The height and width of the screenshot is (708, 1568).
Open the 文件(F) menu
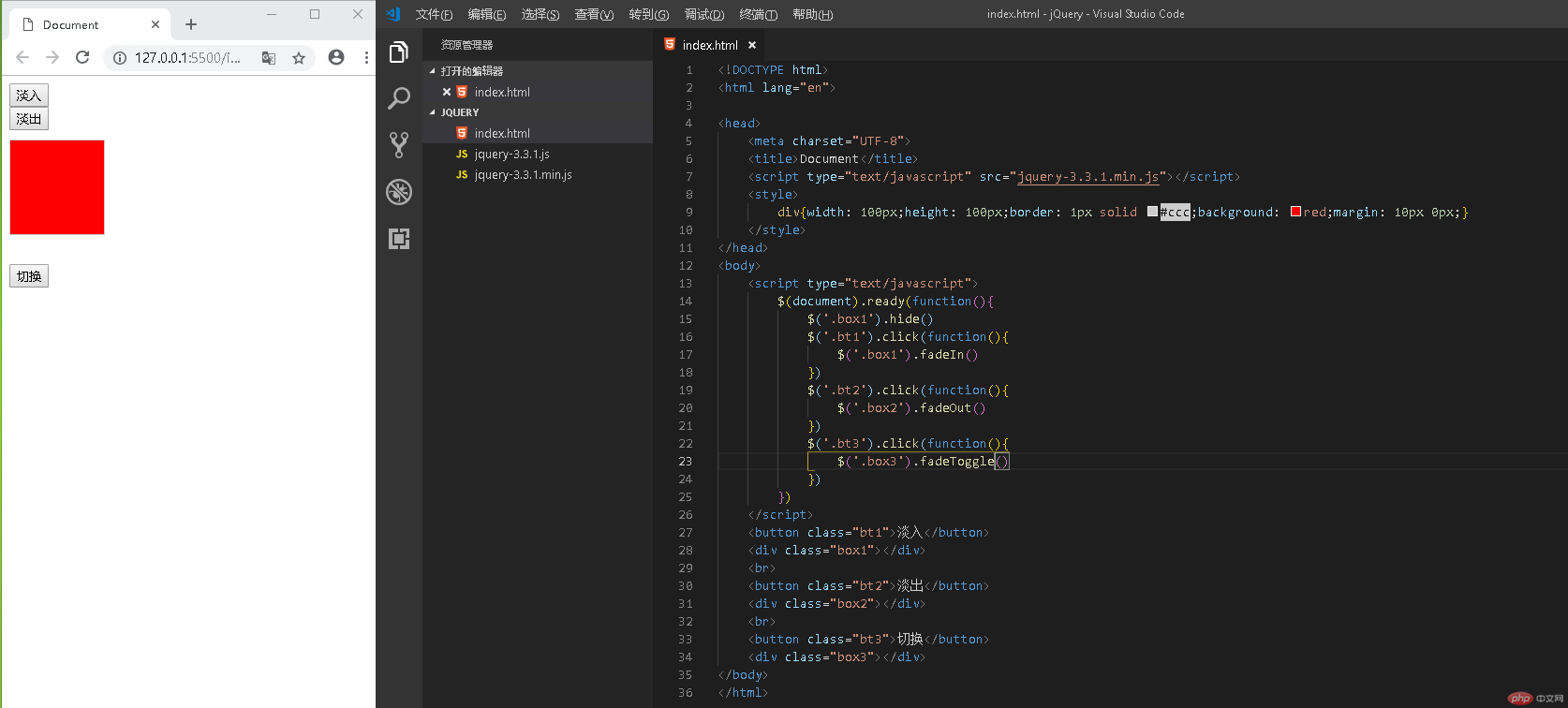click(434, 14)
